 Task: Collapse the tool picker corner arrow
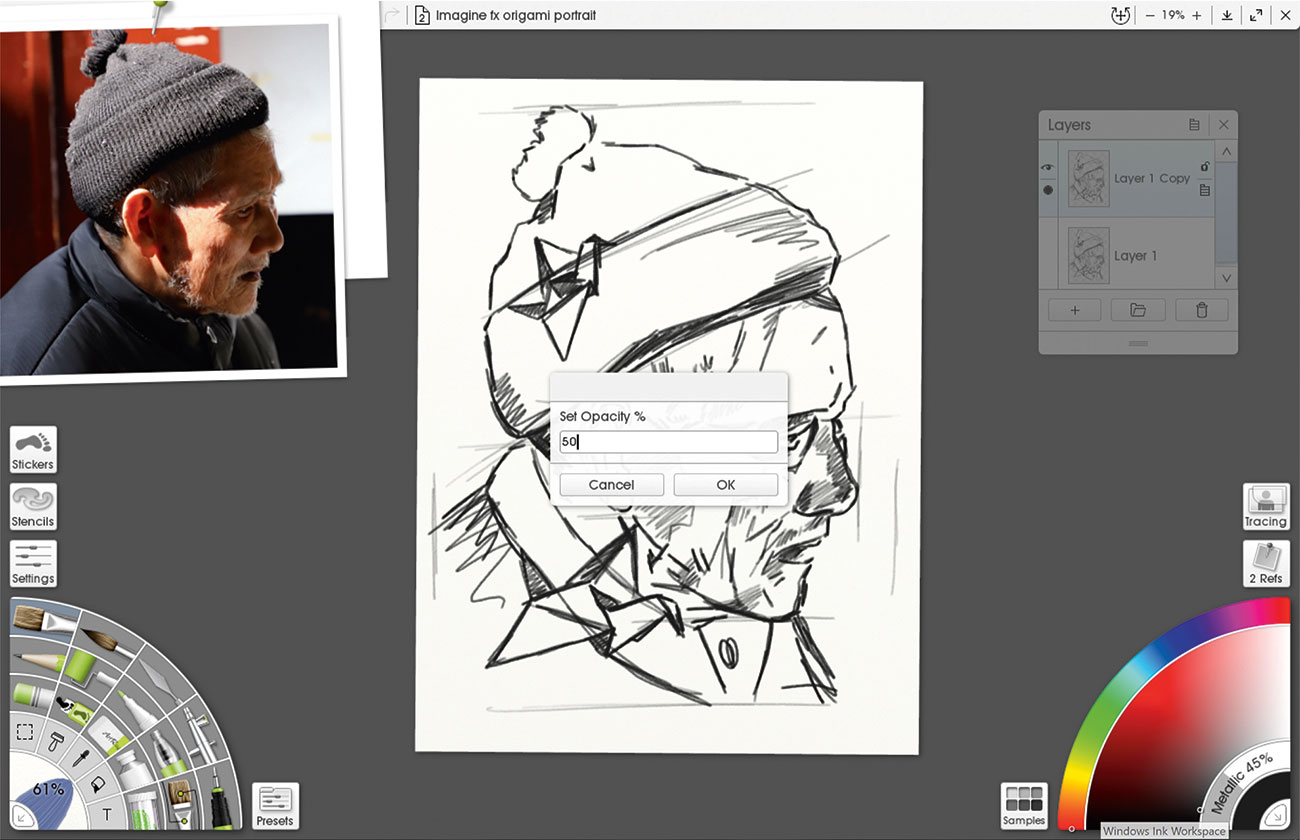tap(21, 816)
